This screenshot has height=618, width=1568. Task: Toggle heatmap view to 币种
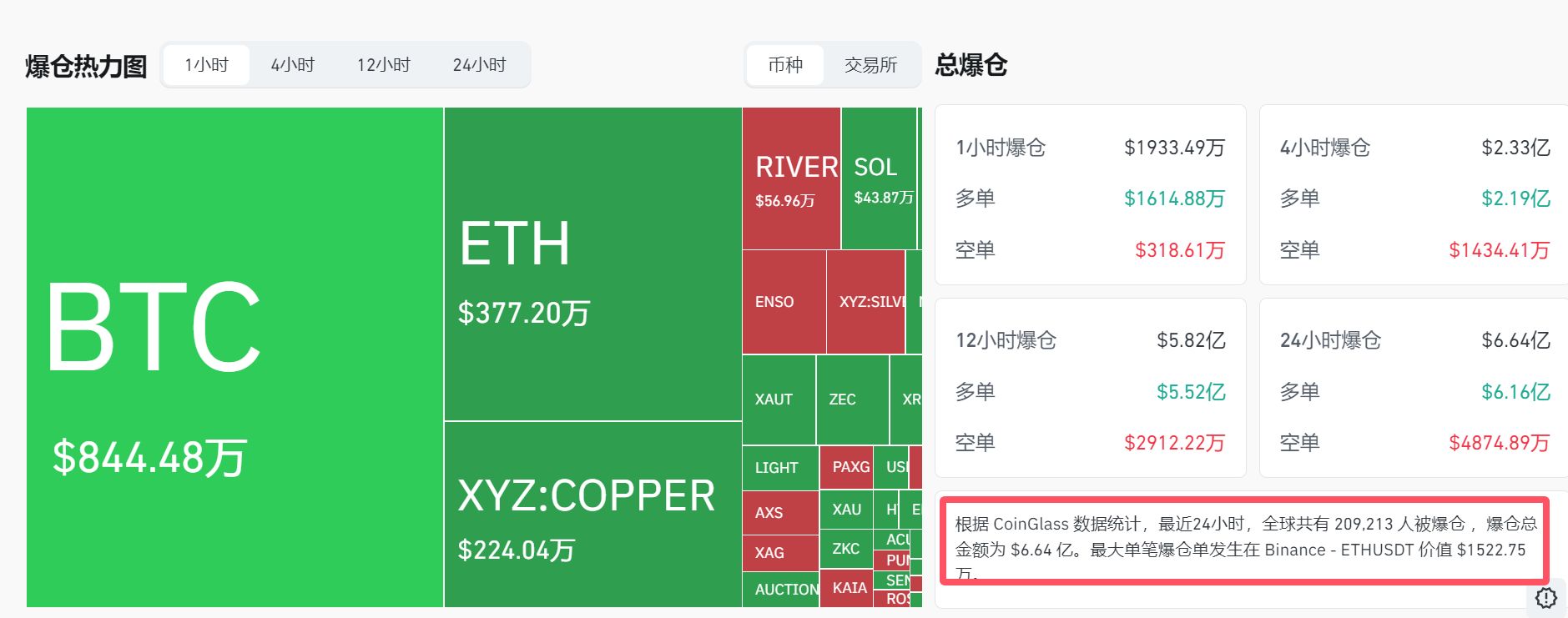tap(784, 65)
